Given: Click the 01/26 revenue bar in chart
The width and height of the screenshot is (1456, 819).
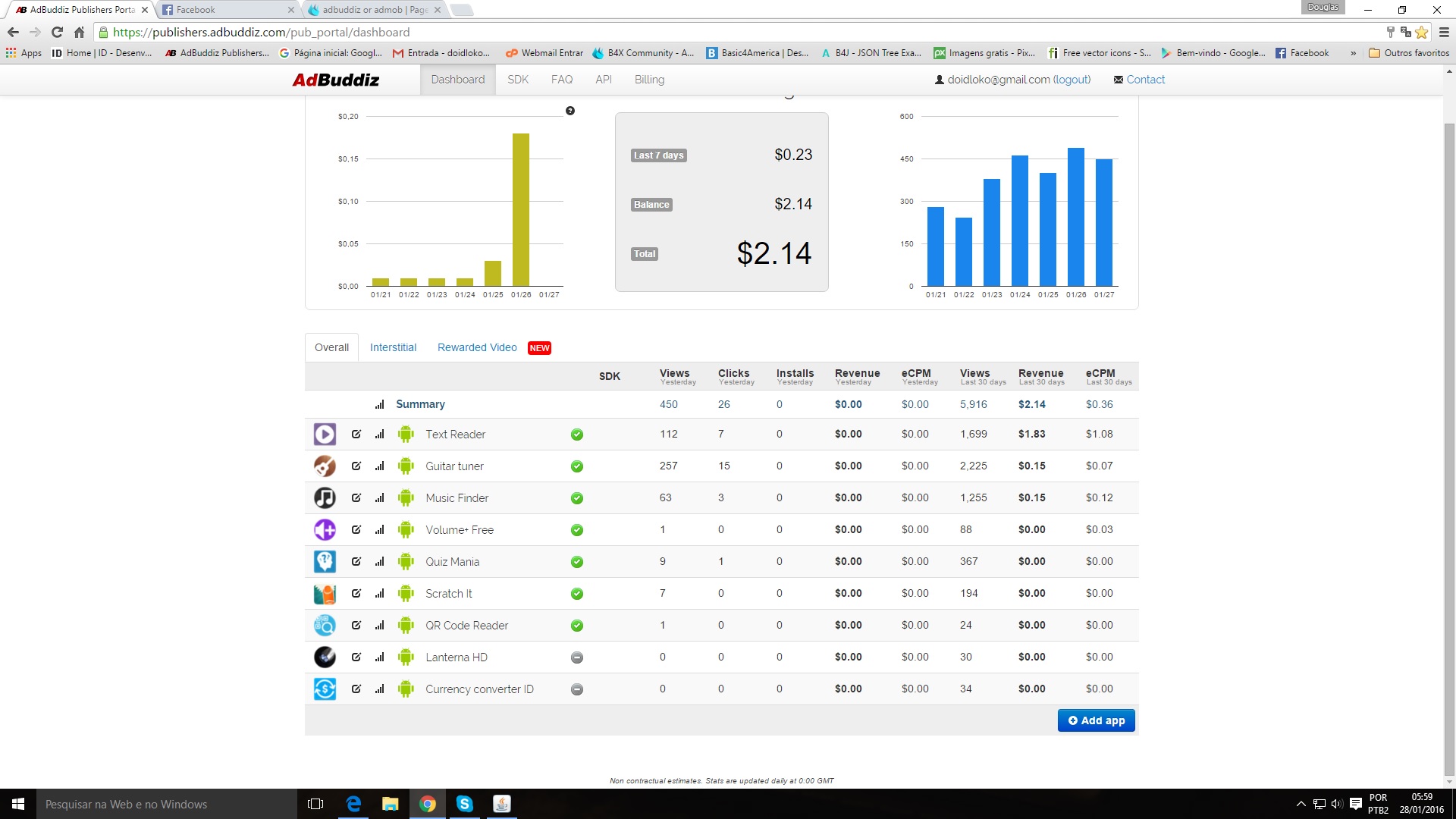Looking at the screenshot, I should click(521, 209).
